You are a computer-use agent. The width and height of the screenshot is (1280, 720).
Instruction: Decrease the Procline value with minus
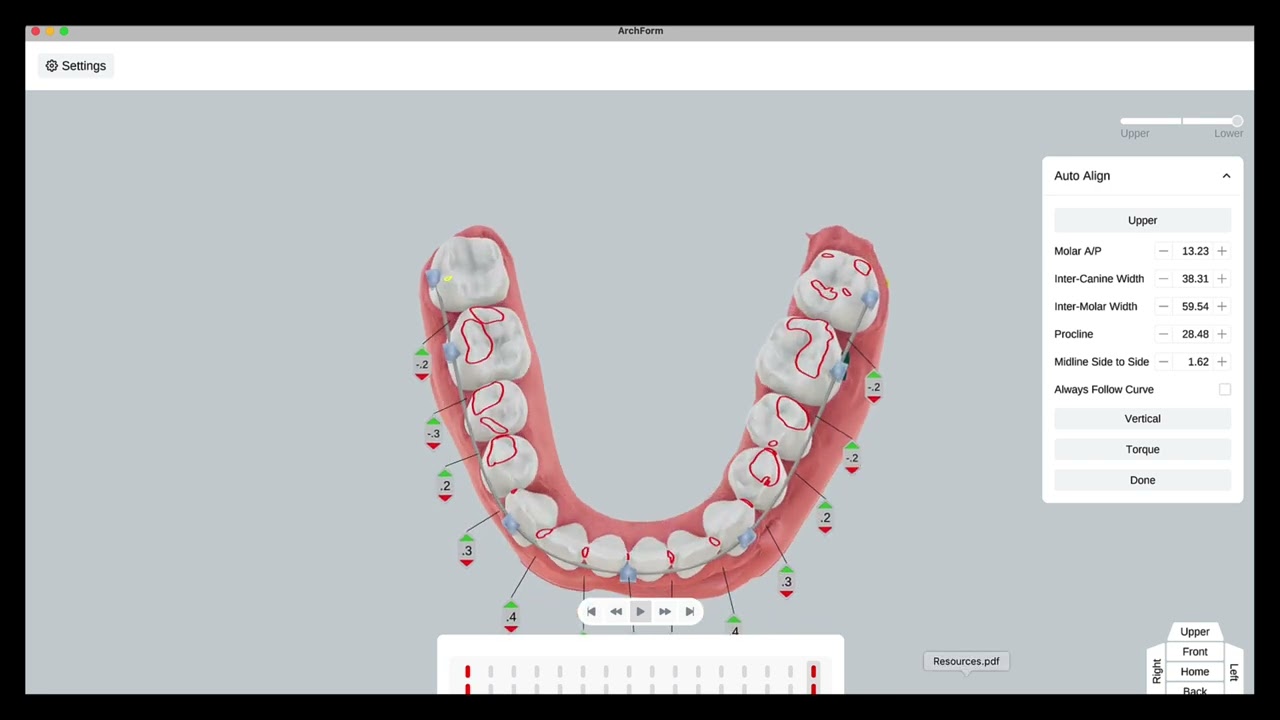click(x=1163, y=334)
